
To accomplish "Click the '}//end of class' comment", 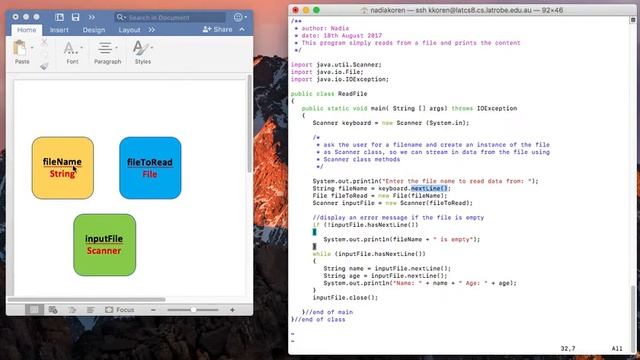I will 318,319.
